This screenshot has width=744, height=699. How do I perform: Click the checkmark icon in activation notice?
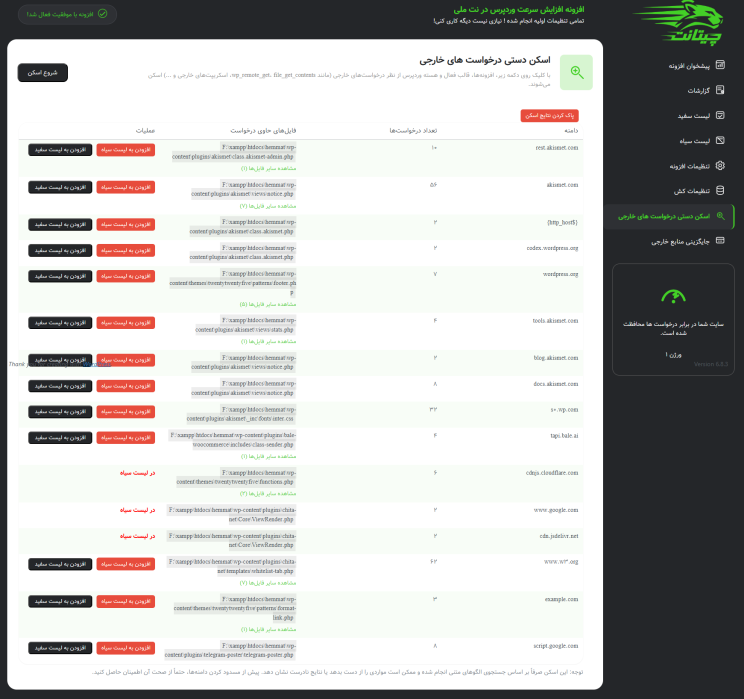click(x=102, y=14)
